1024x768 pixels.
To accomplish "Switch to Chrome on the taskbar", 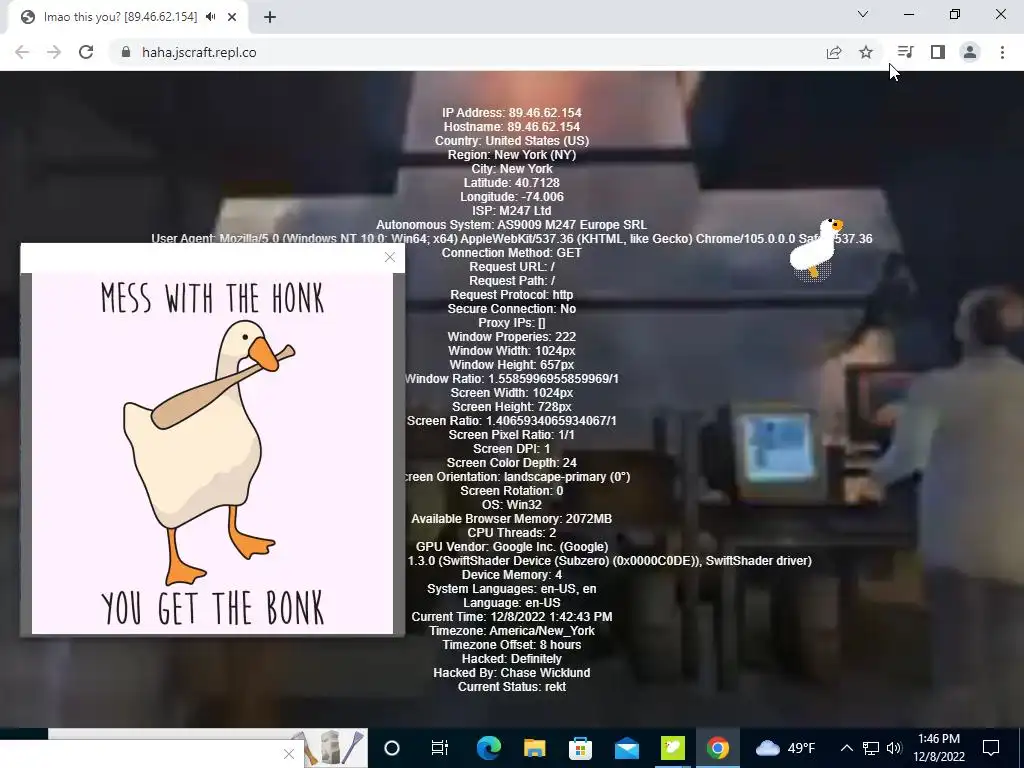I will [x=718, y=748].
